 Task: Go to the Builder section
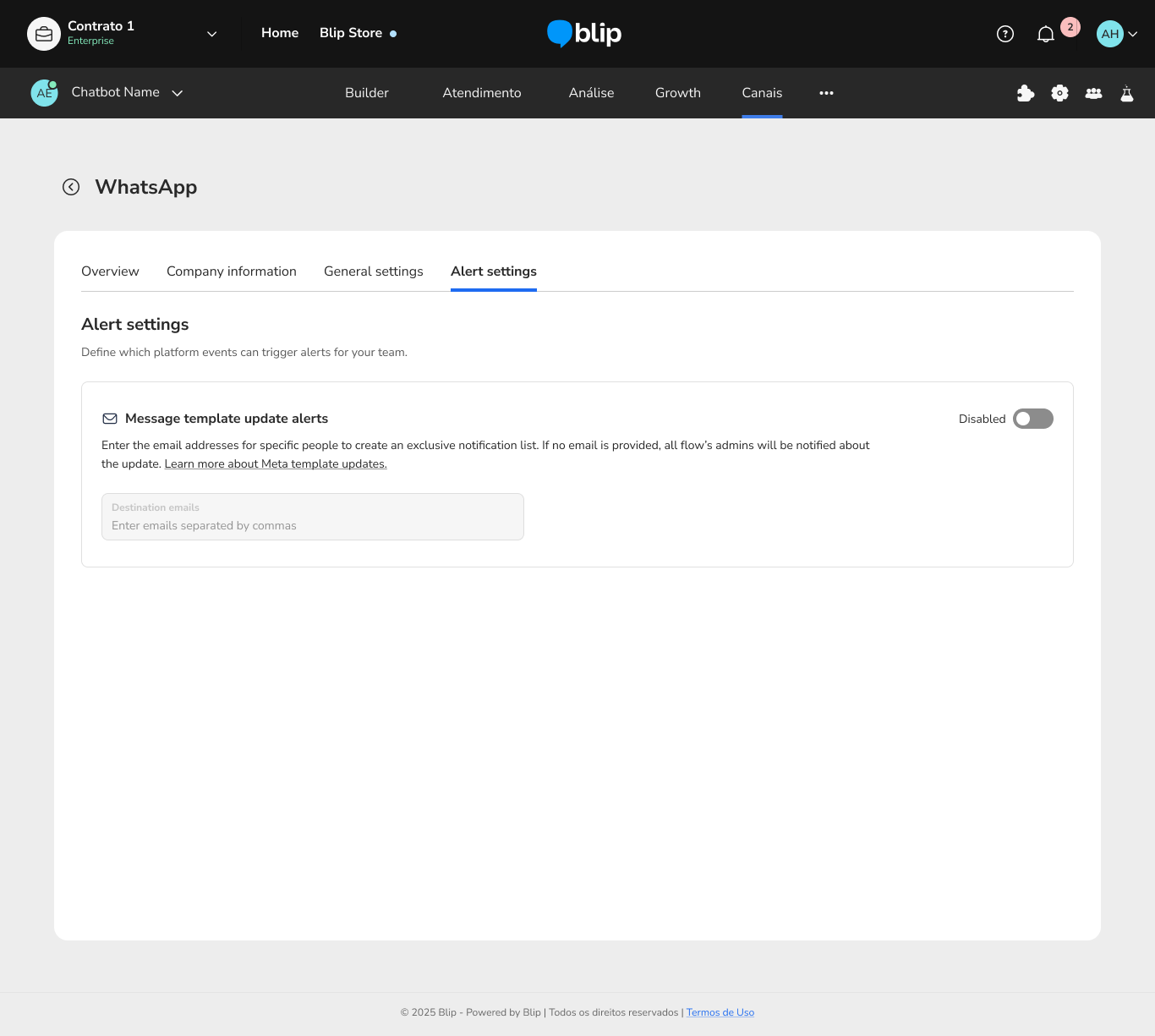(366, 93)
